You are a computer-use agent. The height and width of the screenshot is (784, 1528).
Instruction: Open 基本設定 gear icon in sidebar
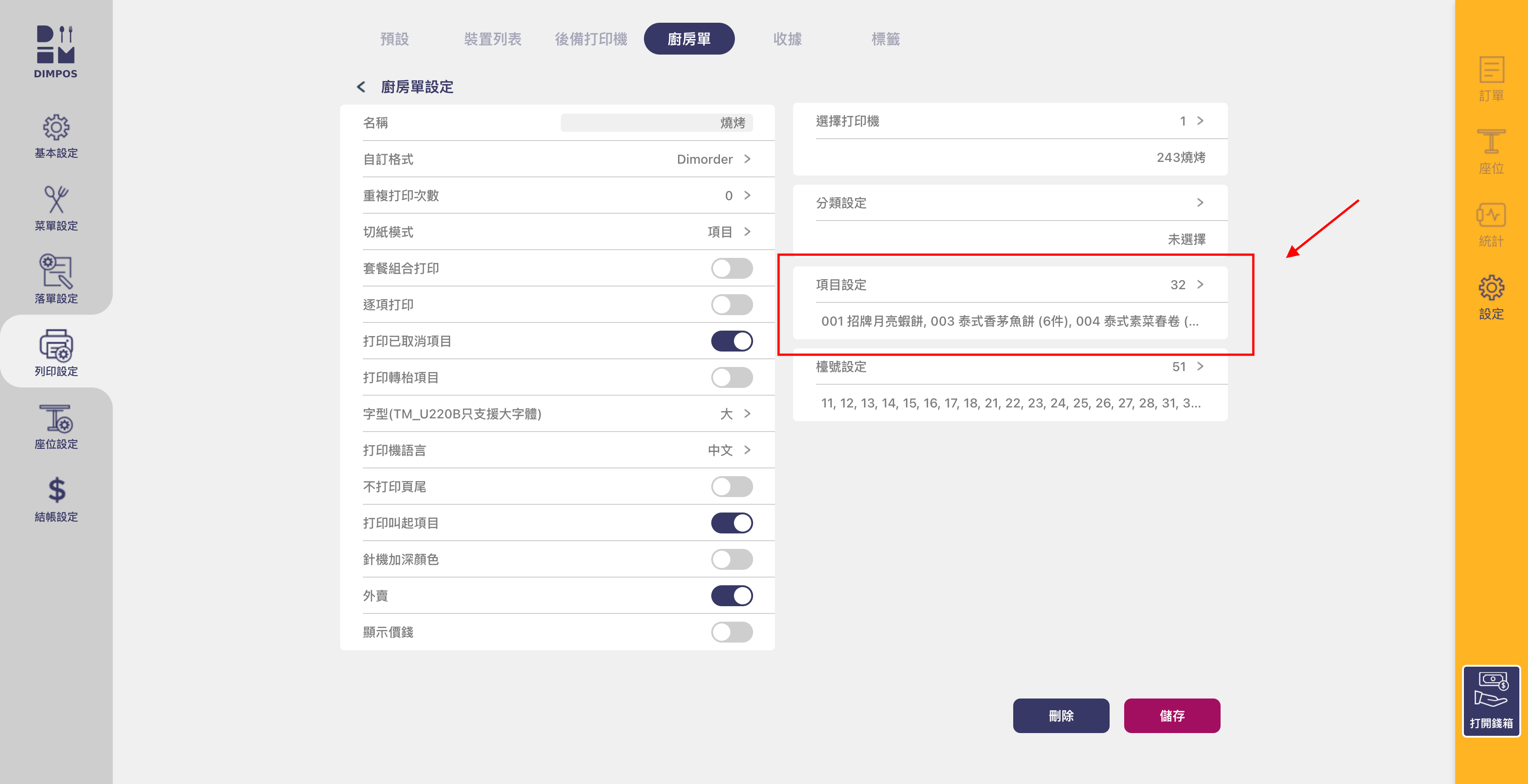tap(56, 128)
